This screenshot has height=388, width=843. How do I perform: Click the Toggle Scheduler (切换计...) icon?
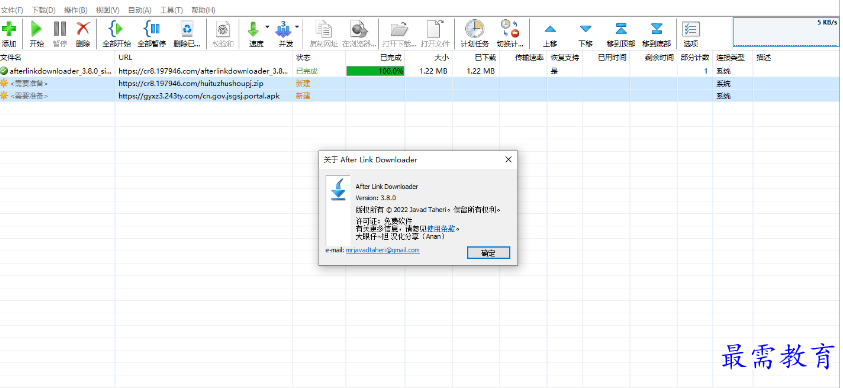click(509, 29)
